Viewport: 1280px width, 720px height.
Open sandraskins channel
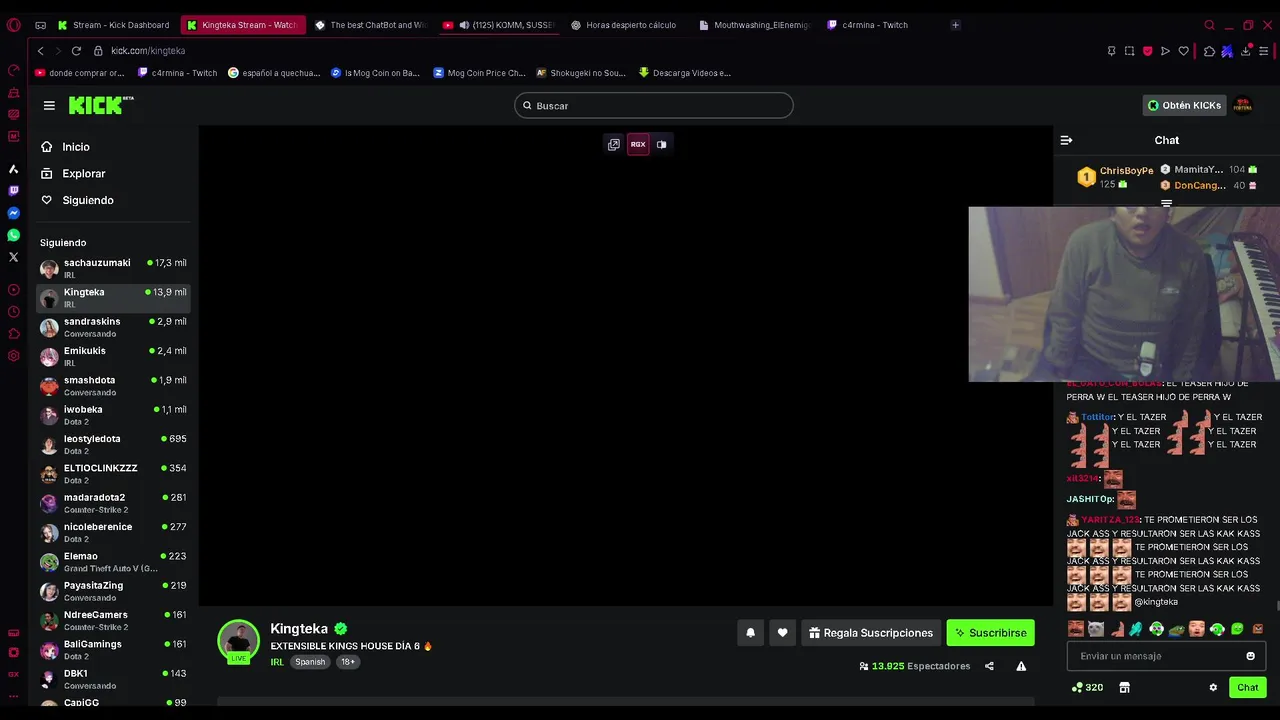[x=113, y=327]
